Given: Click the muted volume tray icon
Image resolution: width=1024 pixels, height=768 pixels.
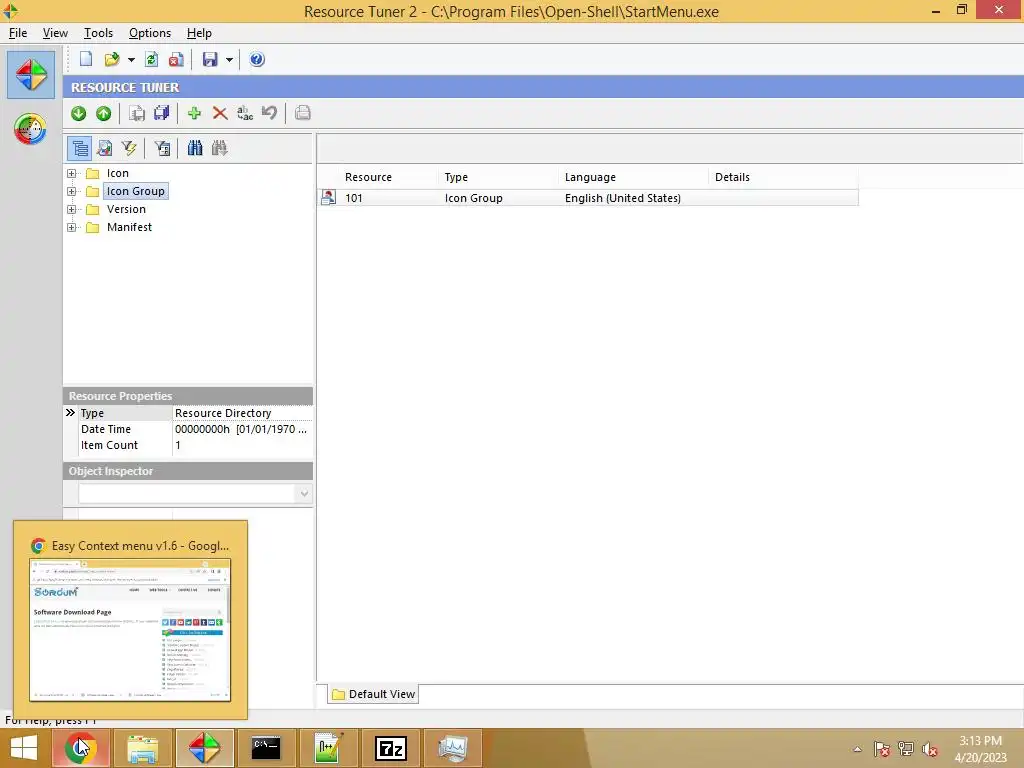Looking at the screenshot, I should click(930, 749).
